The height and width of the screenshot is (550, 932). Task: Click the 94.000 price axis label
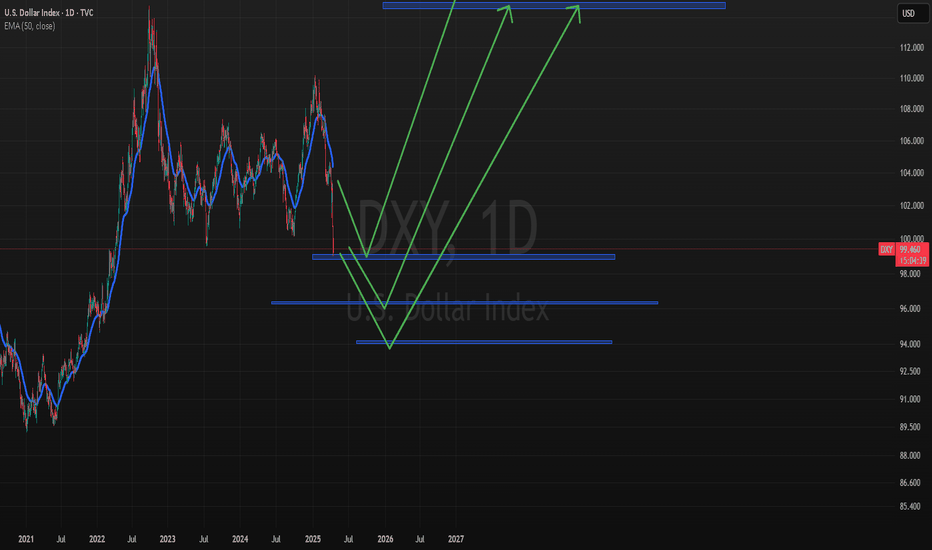[910, 344]
